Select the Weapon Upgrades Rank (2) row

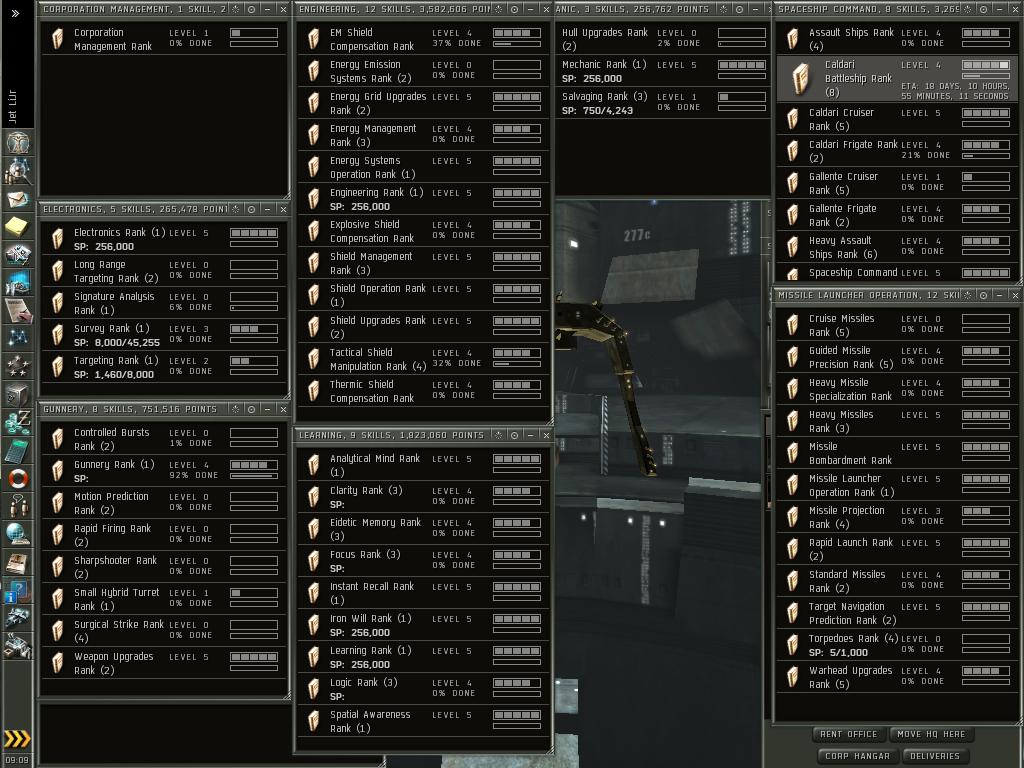(x=163, y=663)
